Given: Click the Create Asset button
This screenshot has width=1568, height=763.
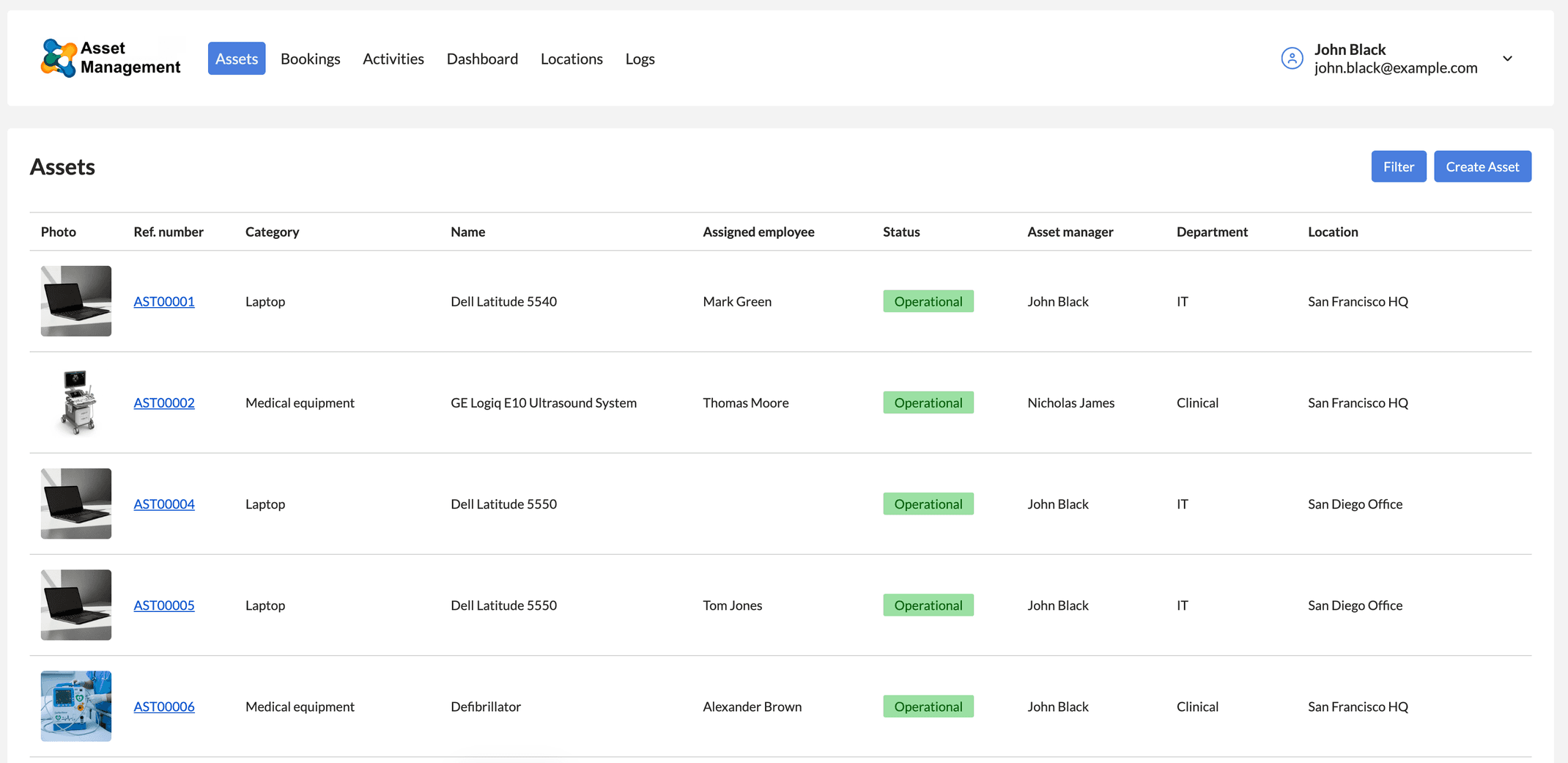Looking at the screenshot, I should (1482, 166).
